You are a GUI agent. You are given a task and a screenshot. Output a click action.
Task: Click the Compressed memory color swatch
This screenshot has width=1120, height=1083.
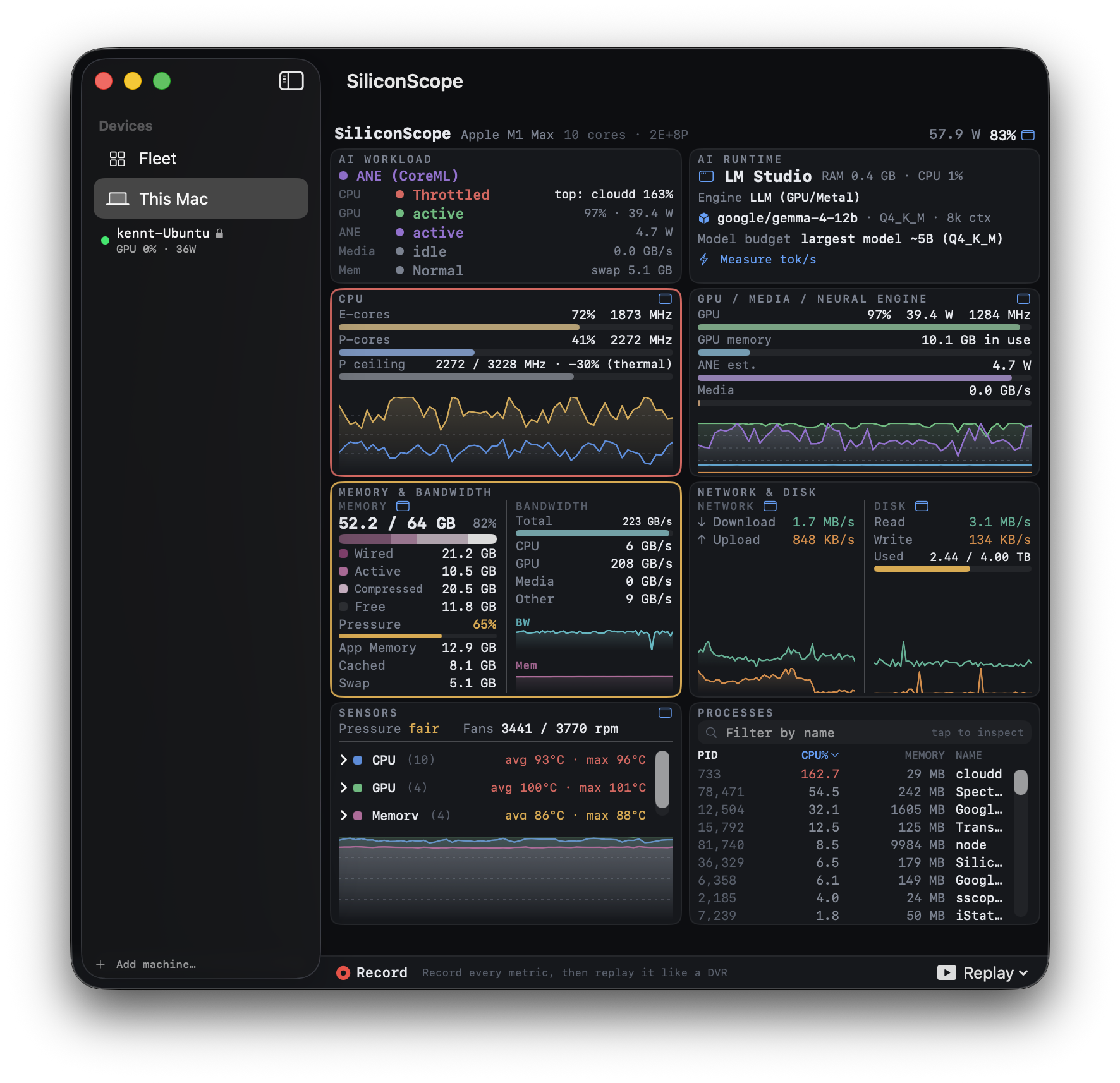pos(343,590)
